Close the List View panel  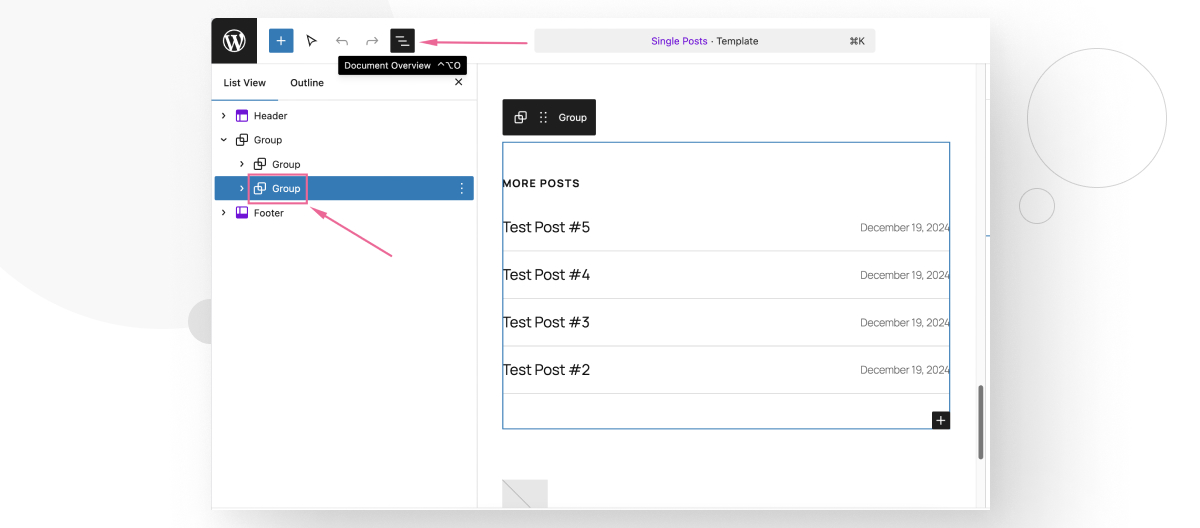(459, 82)
